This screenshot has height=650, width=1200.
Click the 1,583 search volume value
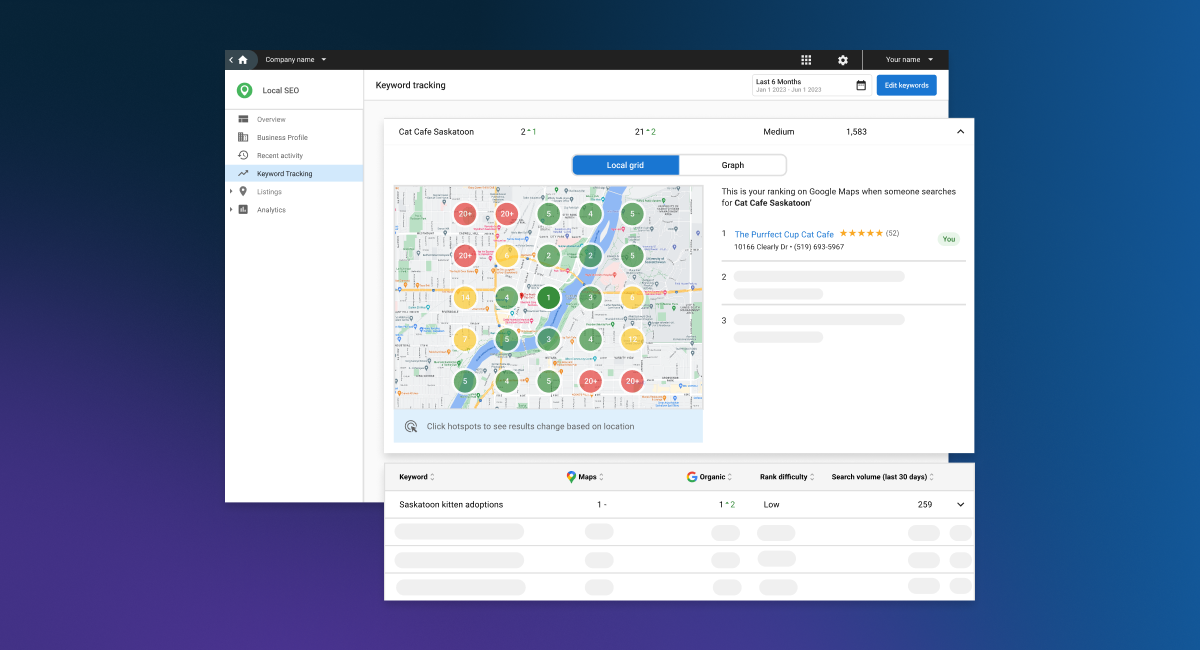856,132
